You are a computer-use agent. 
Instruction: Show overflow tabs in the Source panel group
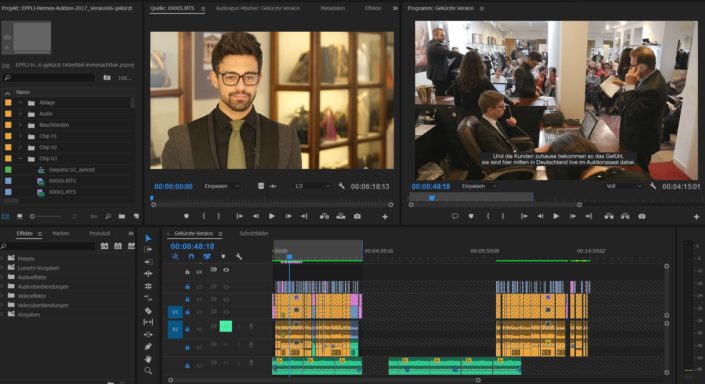(395, 8)
